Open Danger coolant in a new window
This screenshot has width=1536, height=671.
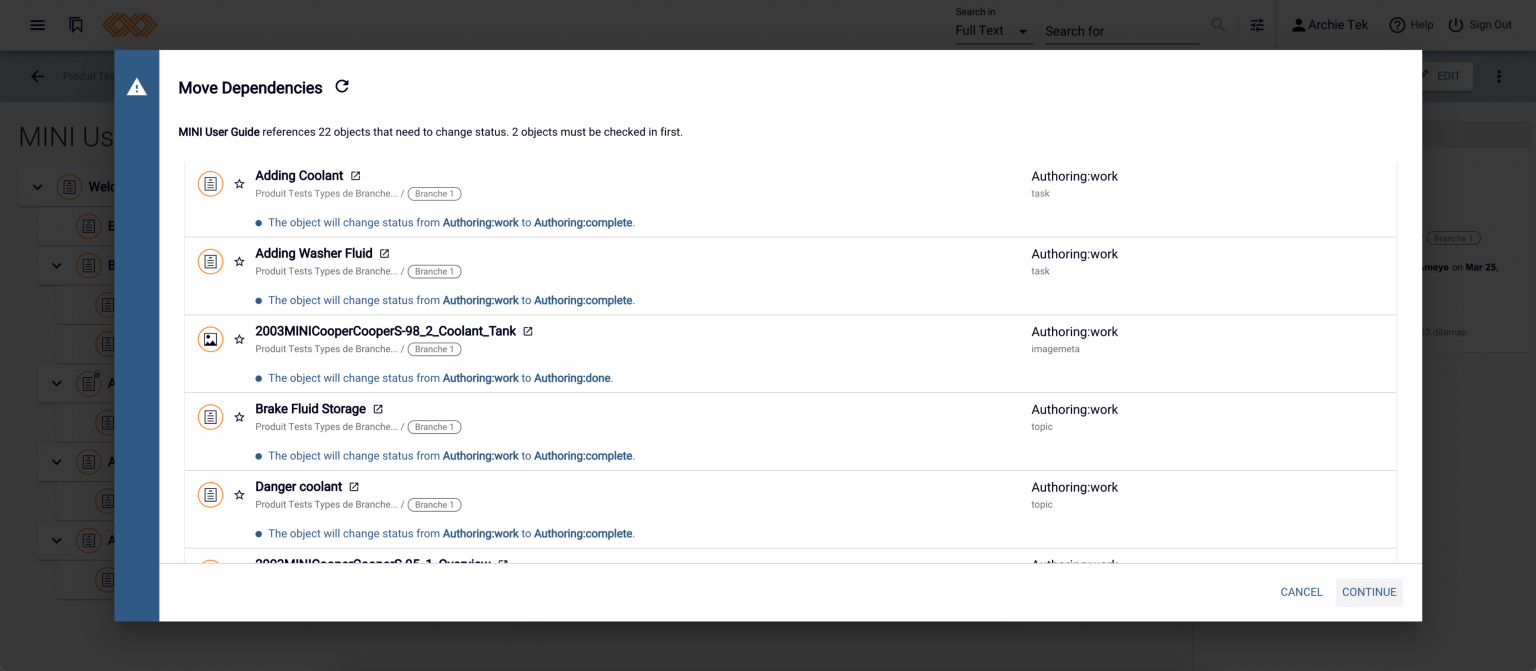click(354, 487)
